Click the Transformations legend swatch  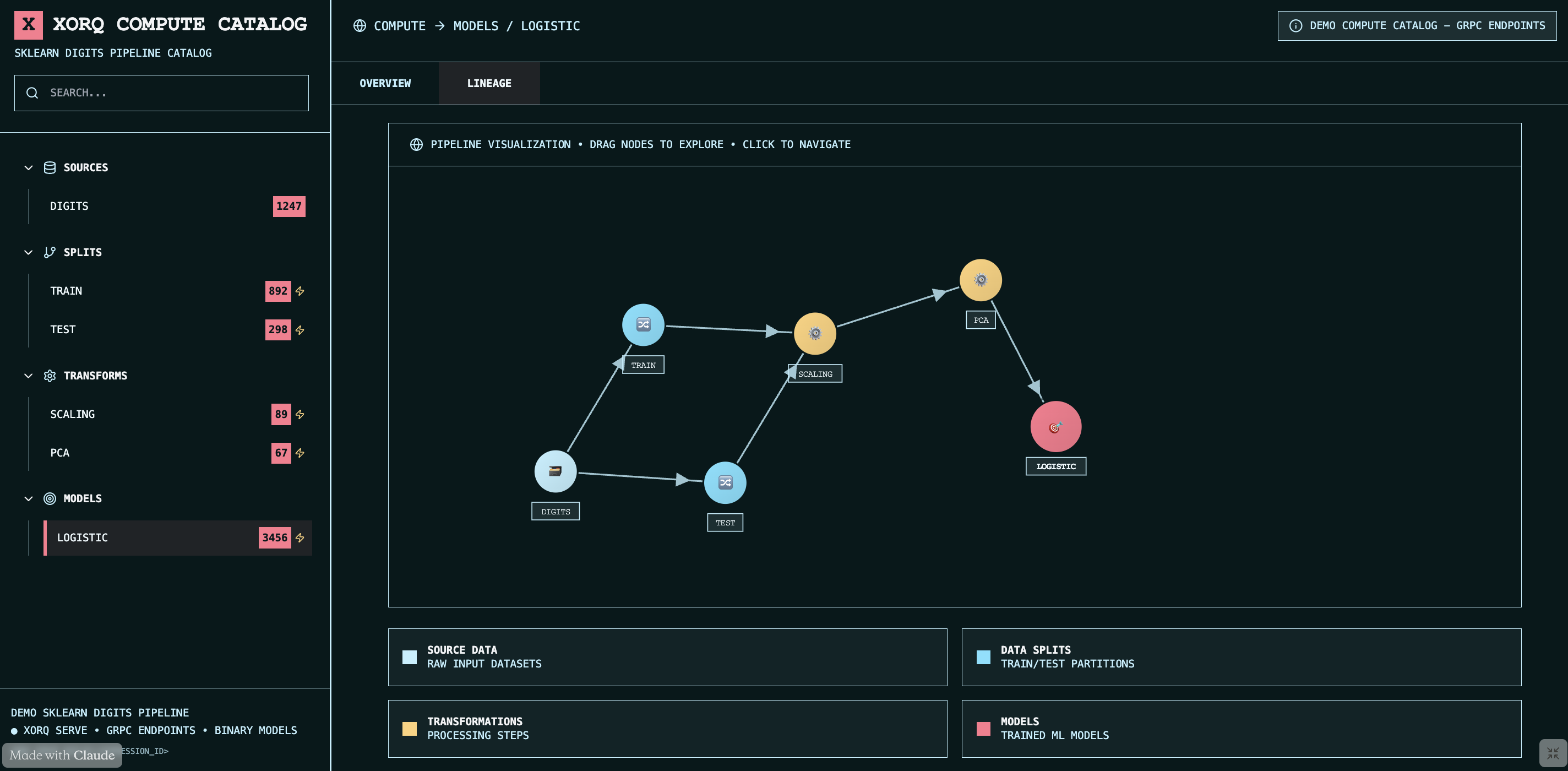point(410,729)
